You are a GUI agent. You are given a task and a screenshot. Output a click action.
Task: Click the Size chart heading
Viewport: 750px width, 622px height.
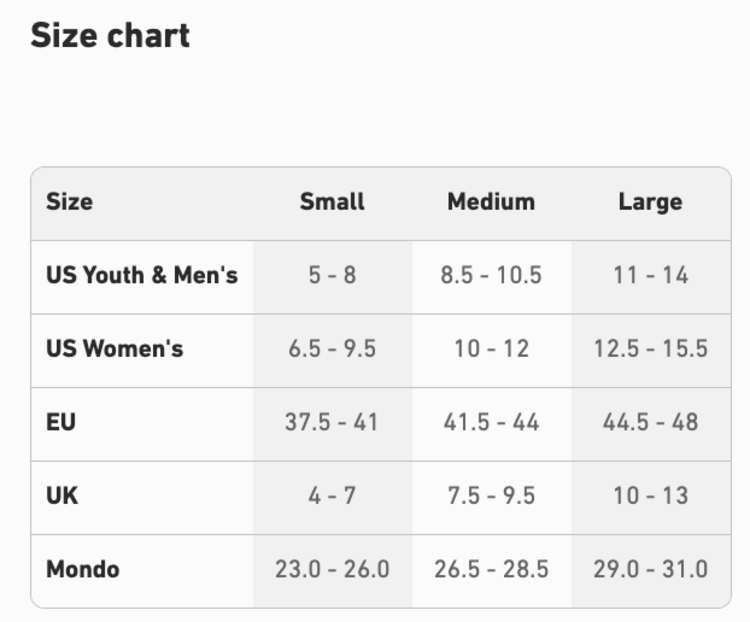tap(110, 36)
